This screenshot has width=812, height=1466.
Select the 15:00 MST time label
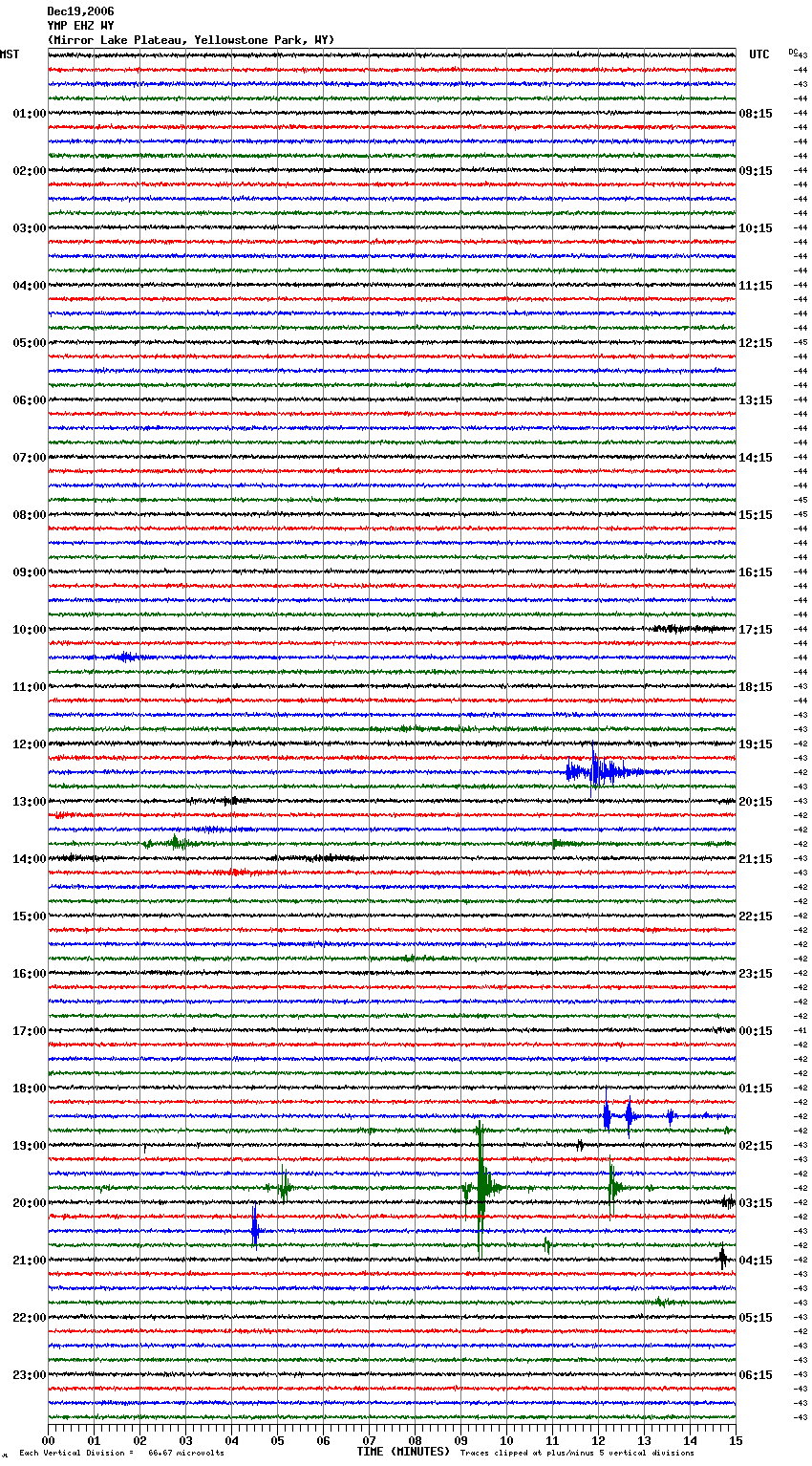(30, 916)
